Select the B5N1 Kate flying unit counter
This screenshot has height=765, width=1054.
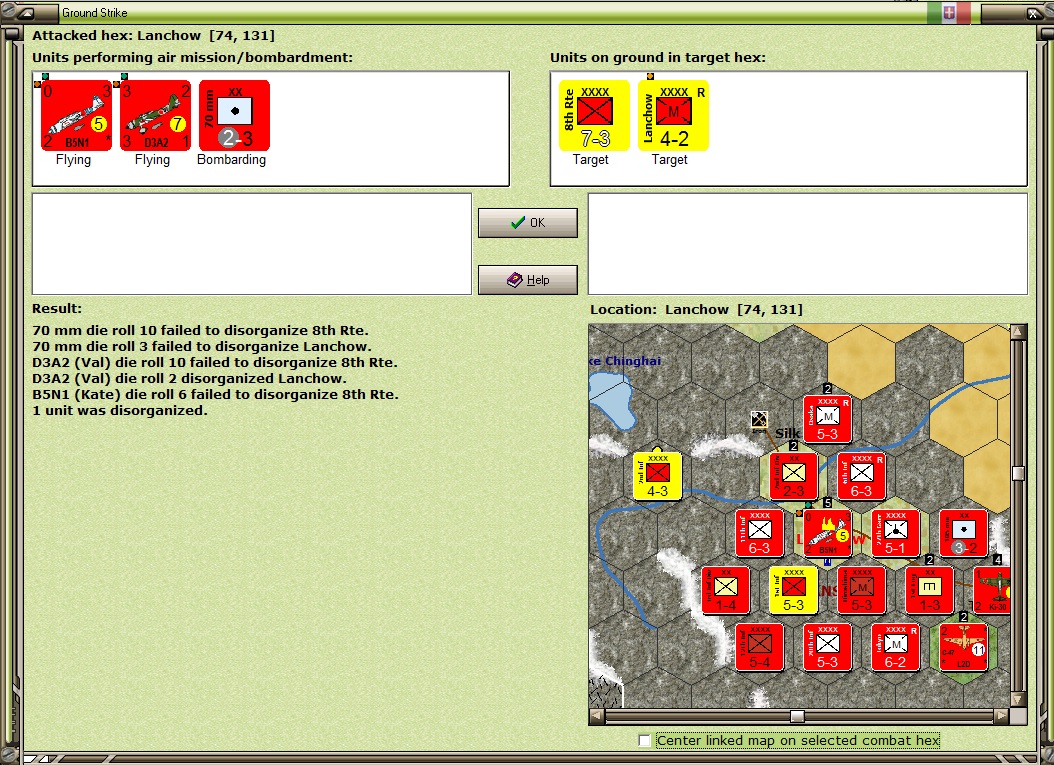tap(76, 116)
